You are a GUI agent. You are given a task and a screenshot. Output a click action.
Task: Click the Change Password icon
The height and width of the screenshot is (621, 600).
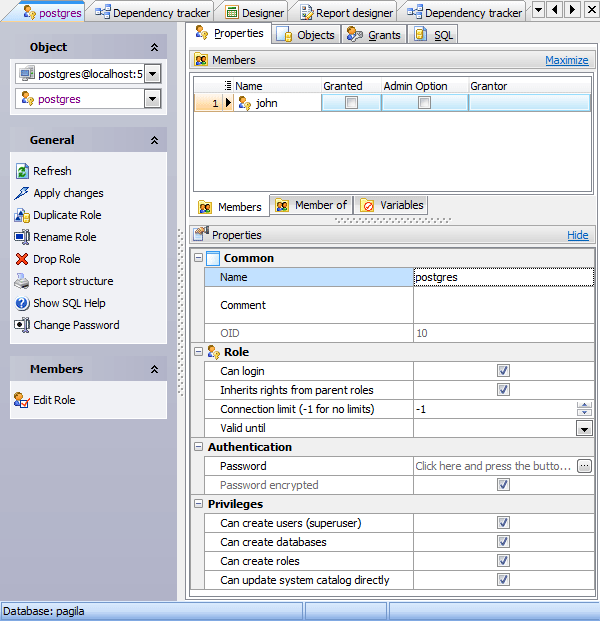click(x=22, y=325)
